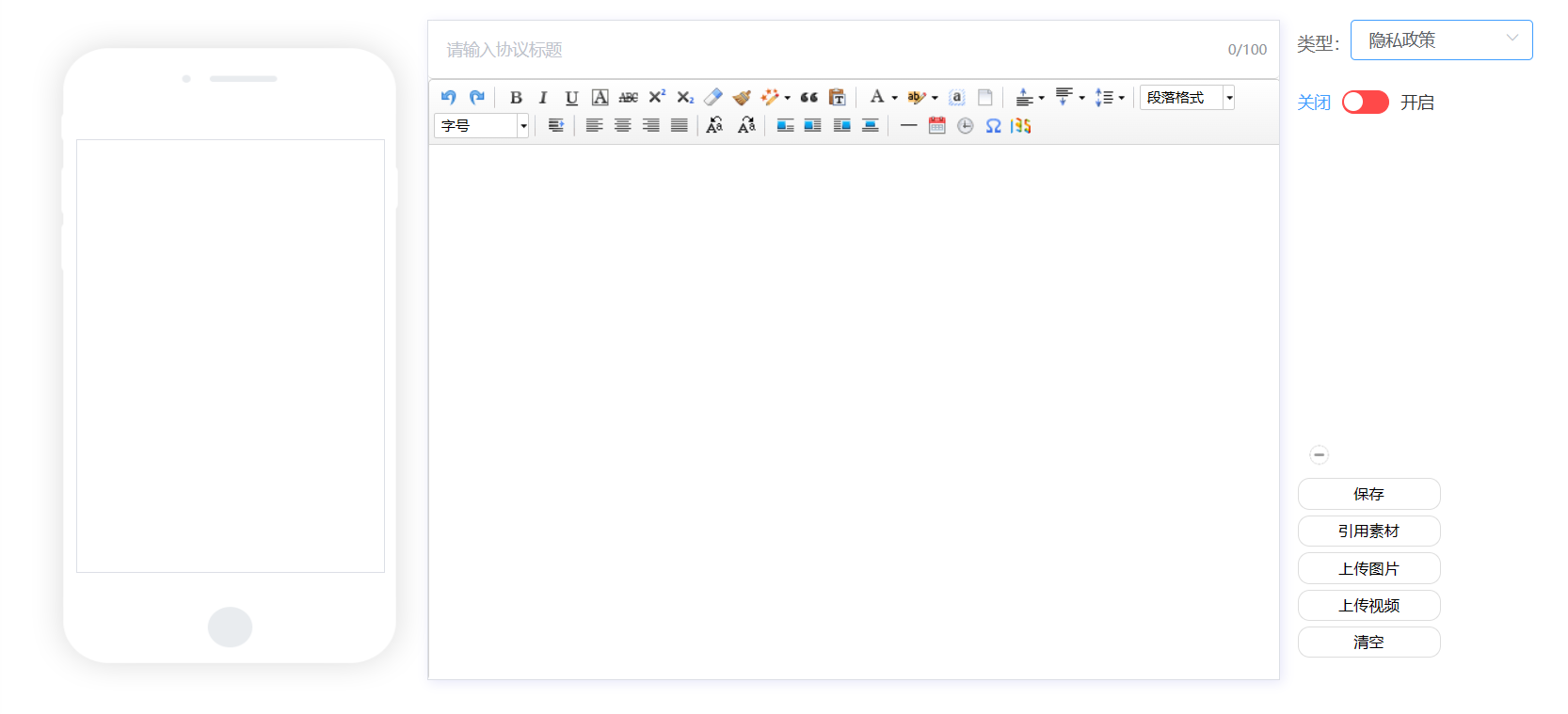This screenshot has width=1568, height=714.
Task: Apply subscript formatting
Action: click(x=685, y=97)
